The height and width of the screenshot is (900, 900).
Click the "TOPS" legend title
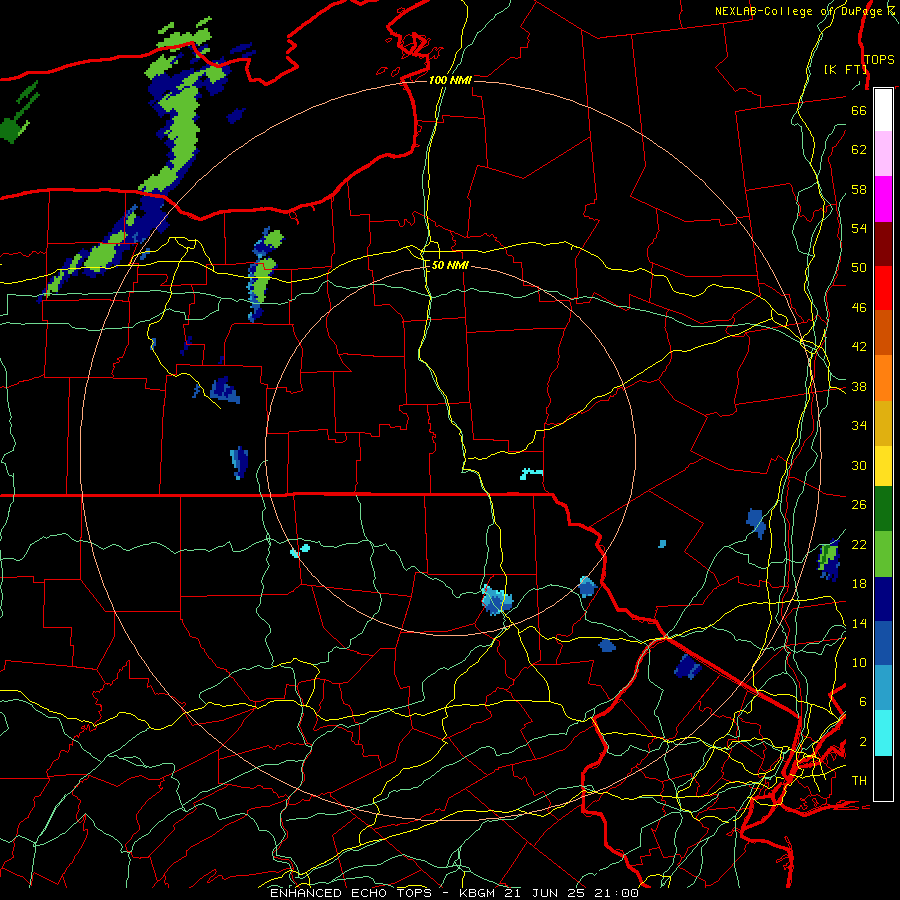pos(879,59)
